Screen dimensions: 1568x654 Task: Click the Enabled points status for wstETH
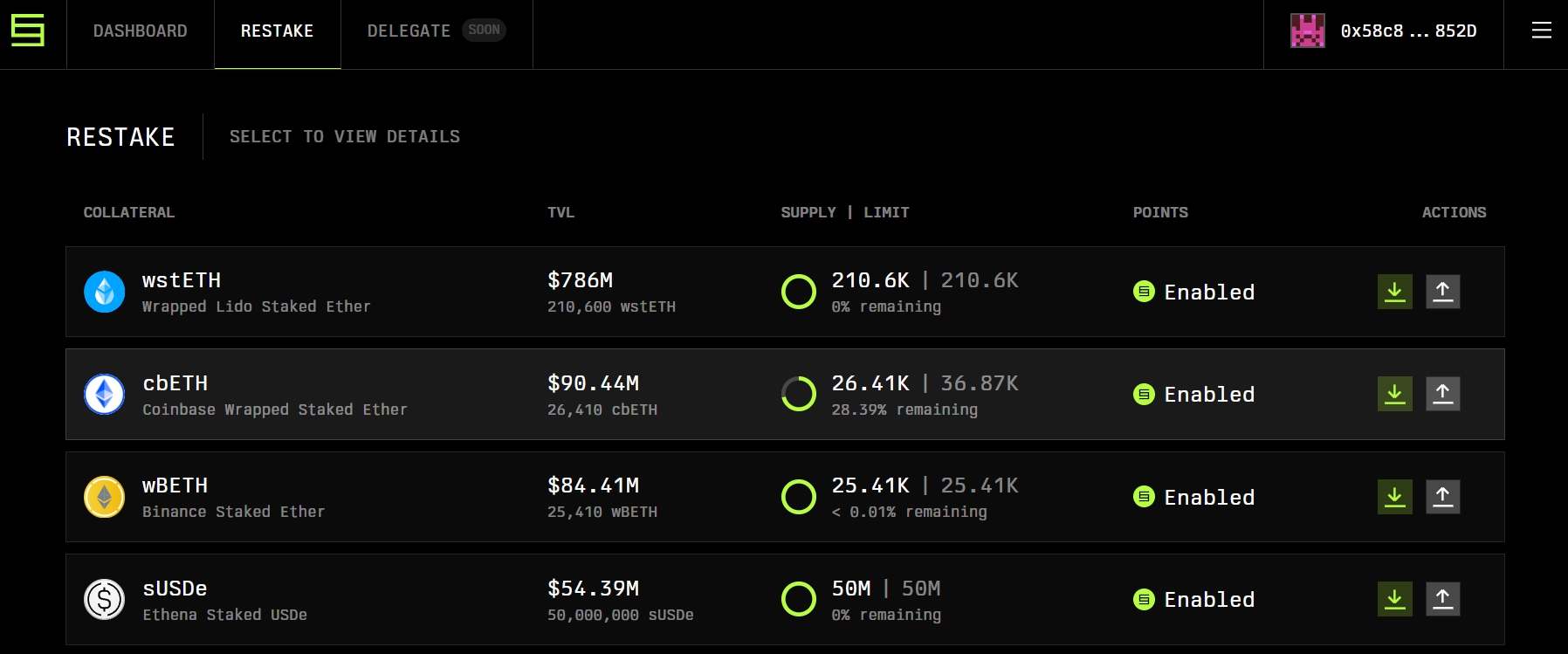click(1193, 292)
